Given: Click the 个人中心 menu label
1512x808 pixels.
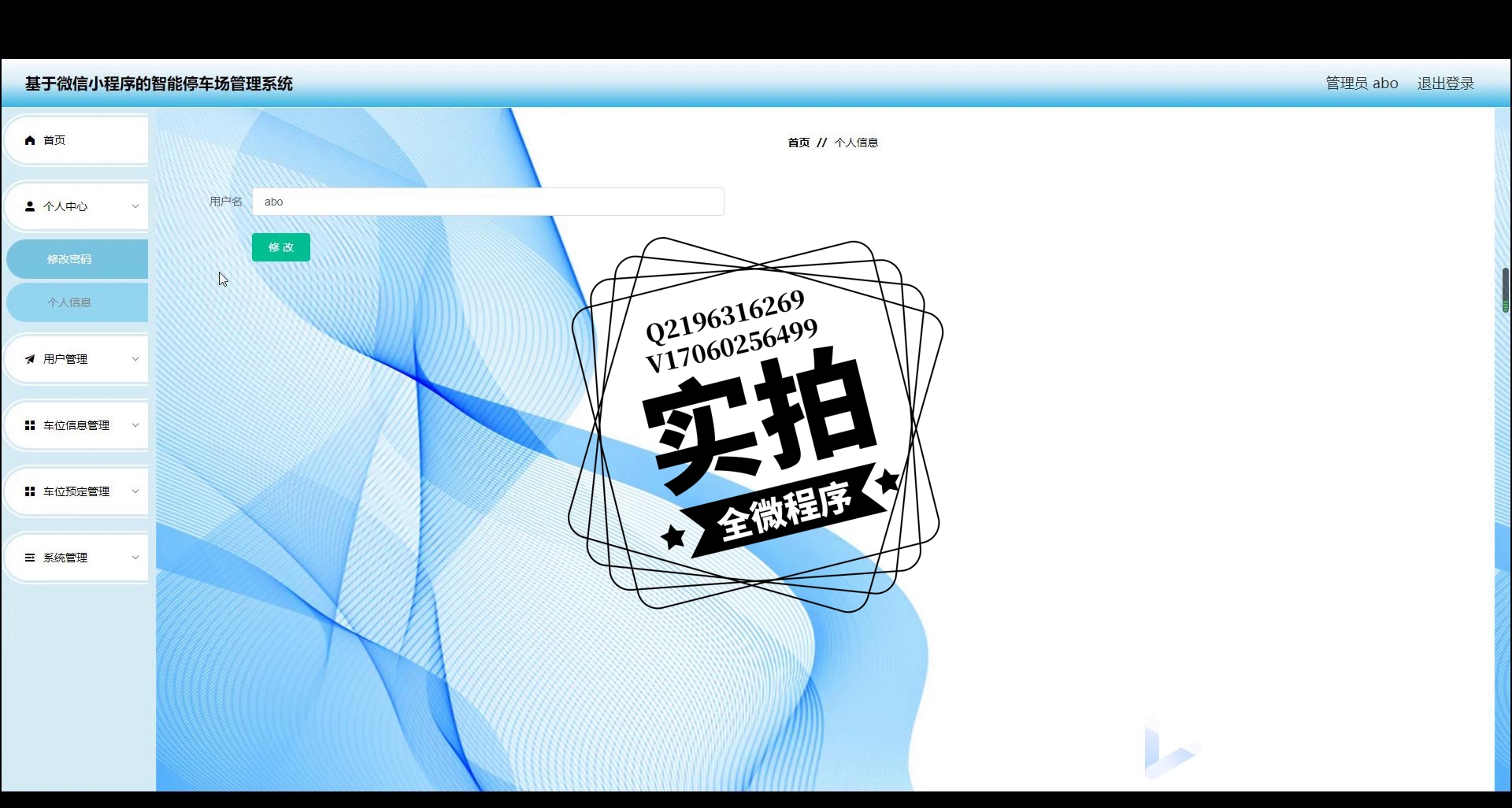Looking at the screenshot, I should pyautogui.click(x=65, y=206).
